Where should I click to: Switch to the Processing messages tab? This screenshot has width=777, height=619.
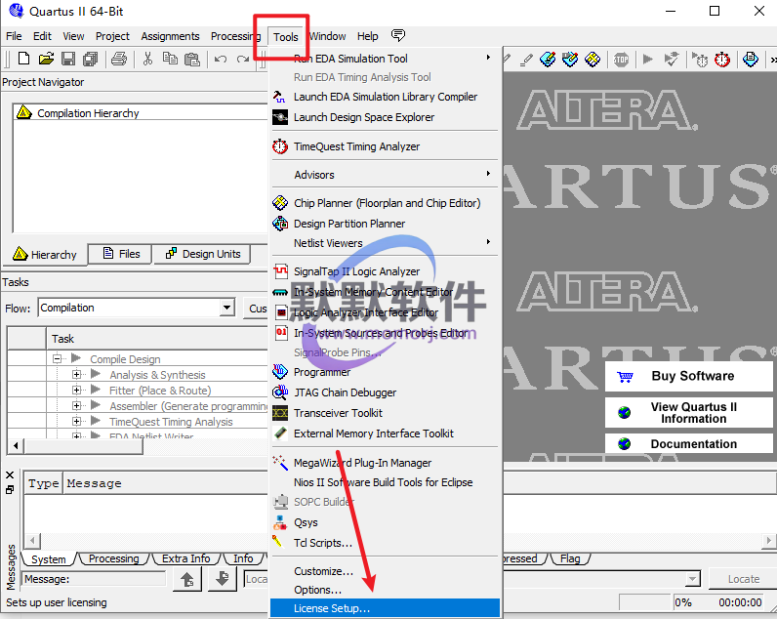[114, 559]
